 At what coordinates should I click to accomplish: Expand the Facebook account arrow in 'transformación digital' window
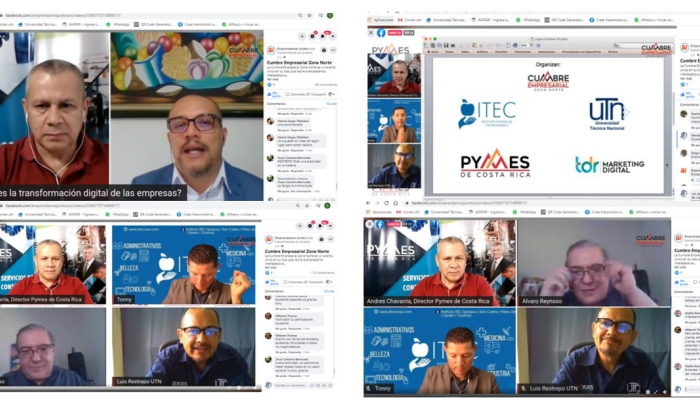(332, 33)
